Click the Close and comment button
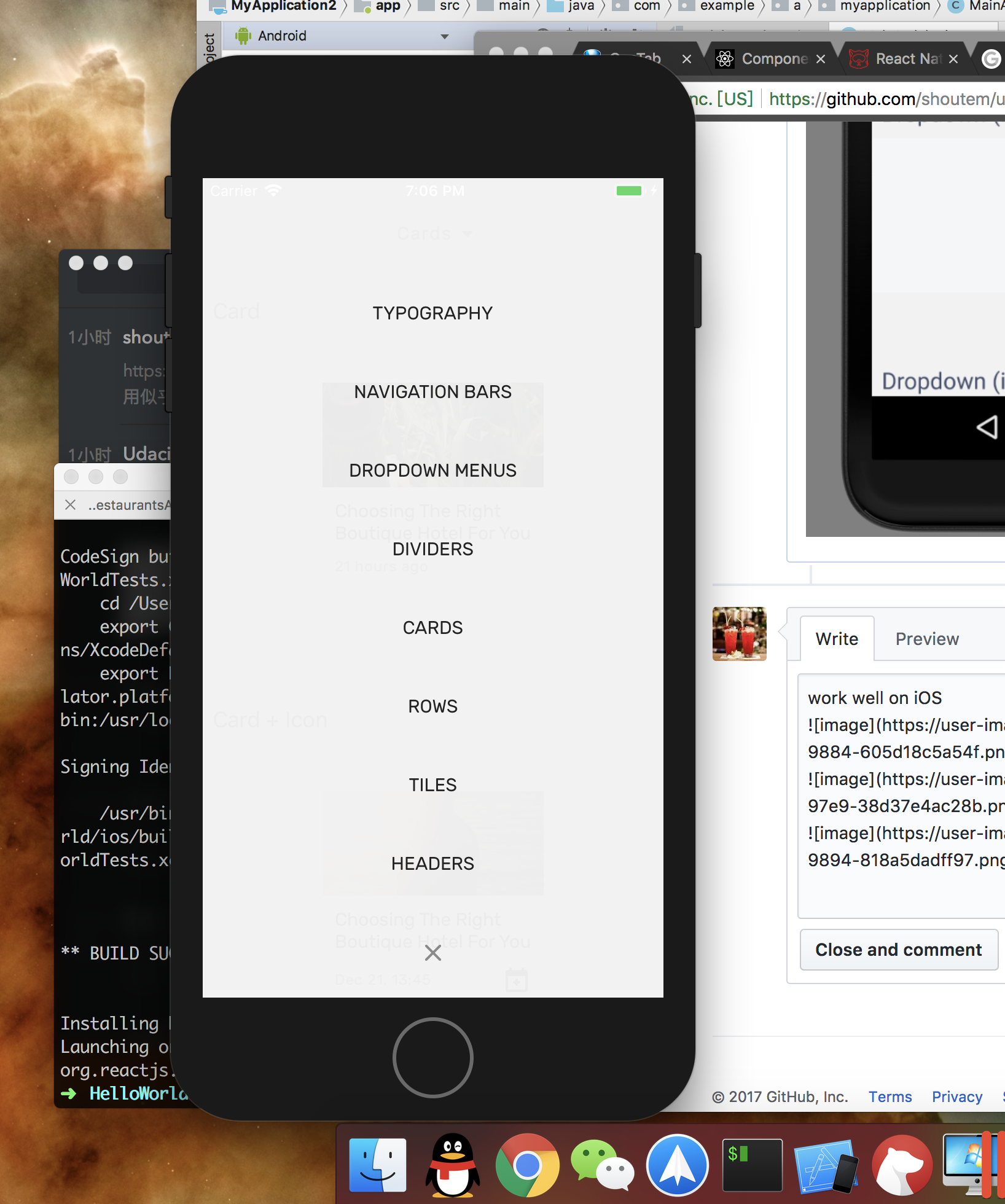1005x1204 pixels. 899,950
